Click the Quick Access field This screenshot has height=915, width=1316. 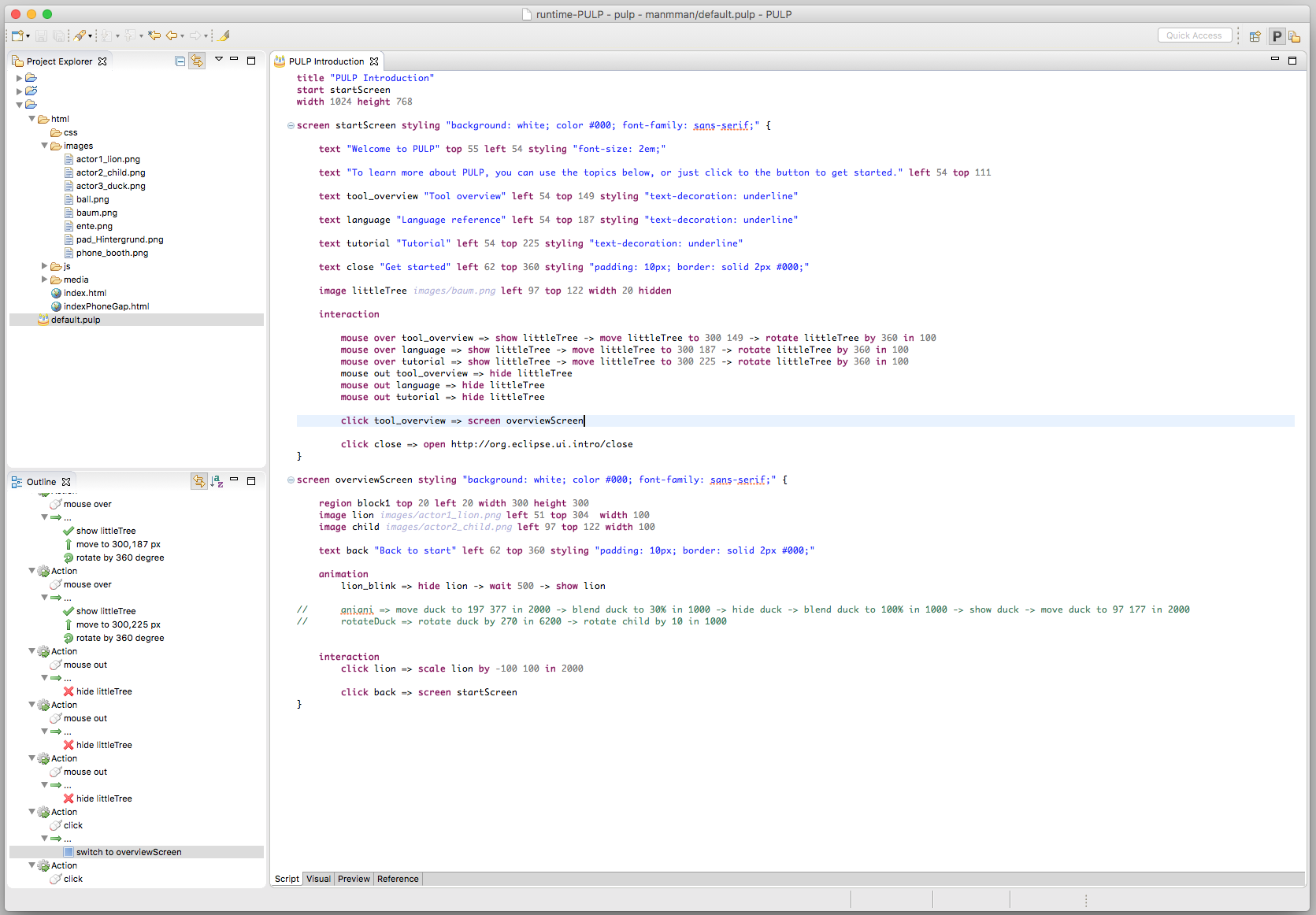[x=1194, y=35]
